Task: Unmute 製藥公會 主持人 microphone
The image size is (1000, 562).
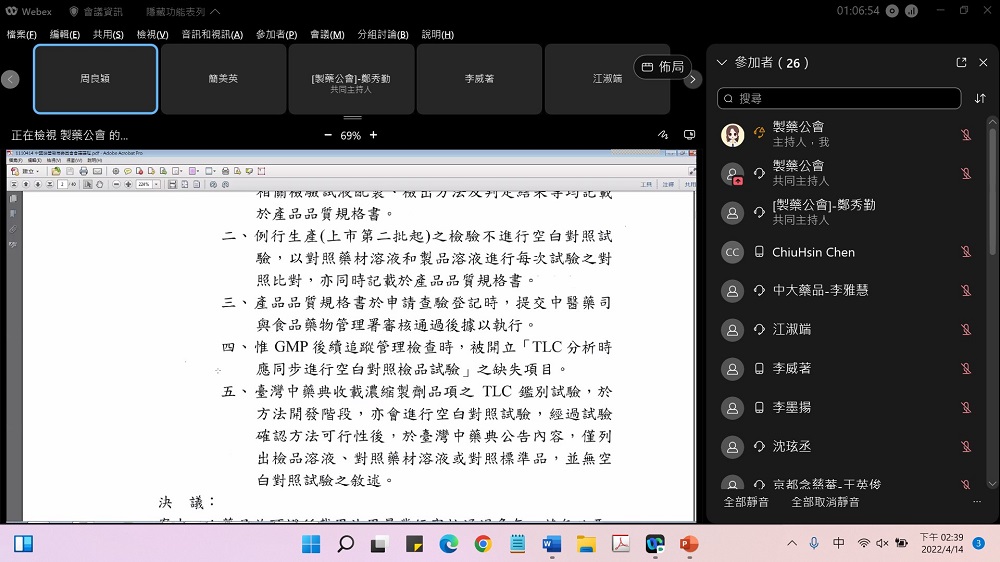Action: 966,135
